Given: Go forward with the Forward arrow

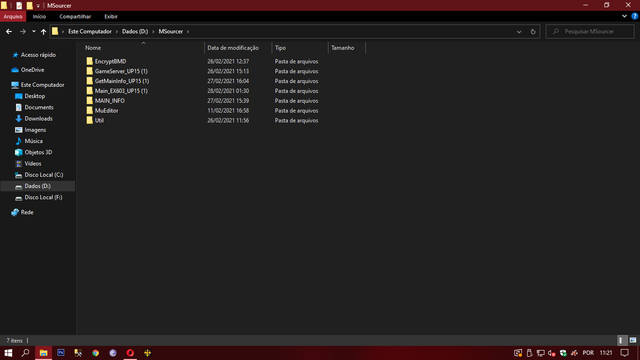Looking at the screenshot, I should pyautogui.click(x=23, y=31).
